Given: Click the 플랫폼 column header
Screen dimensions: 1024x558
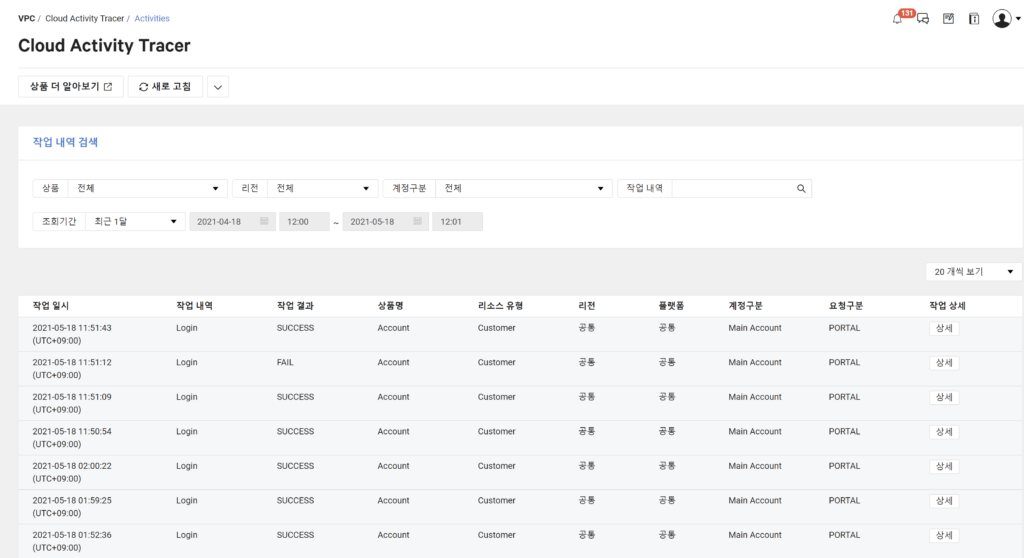Looking at the screenshot, I should pyautogui.click(x=671, y=306).
